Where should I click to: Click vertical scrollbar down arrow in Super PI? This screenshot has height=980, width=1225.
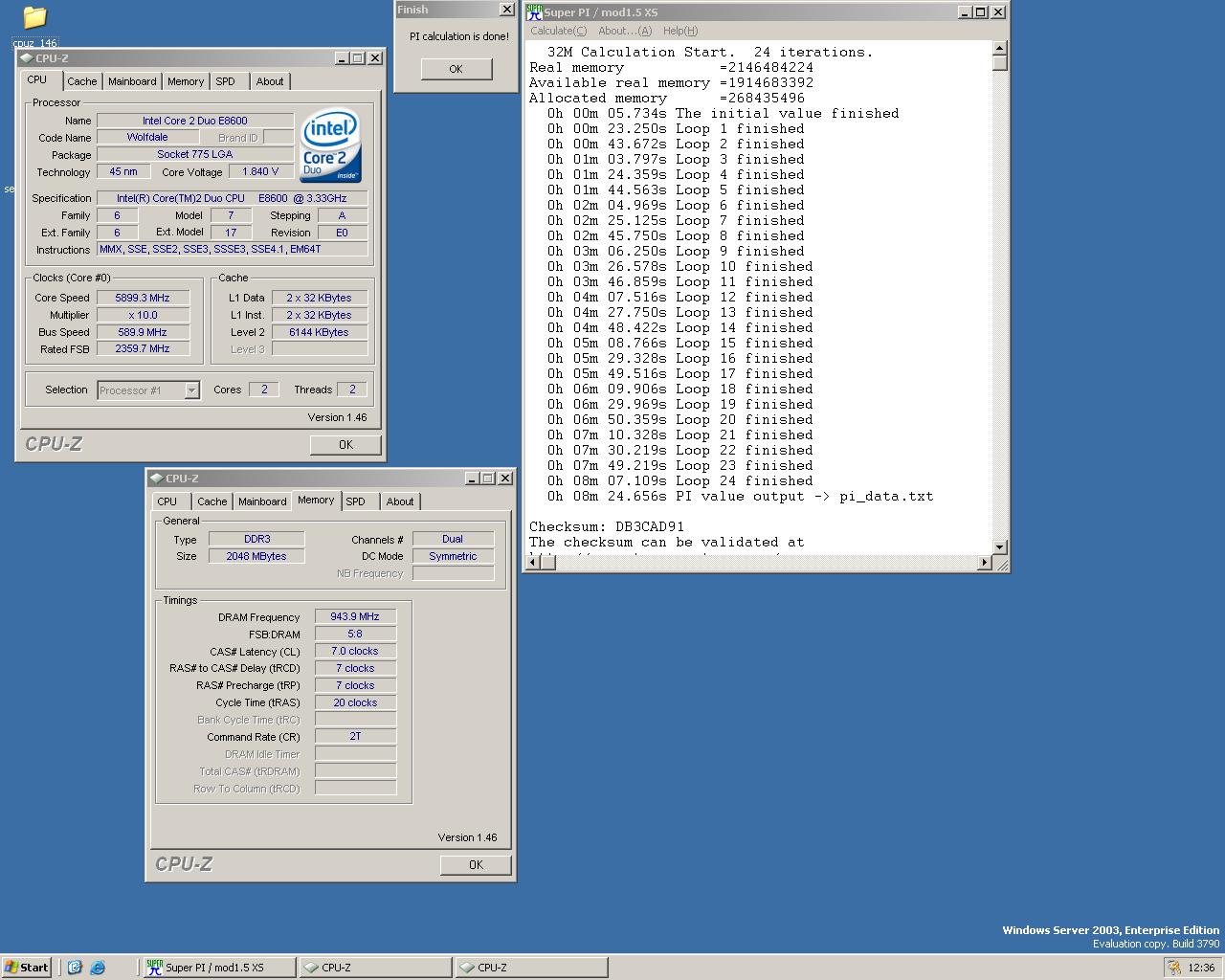click(x=999, y=547)
